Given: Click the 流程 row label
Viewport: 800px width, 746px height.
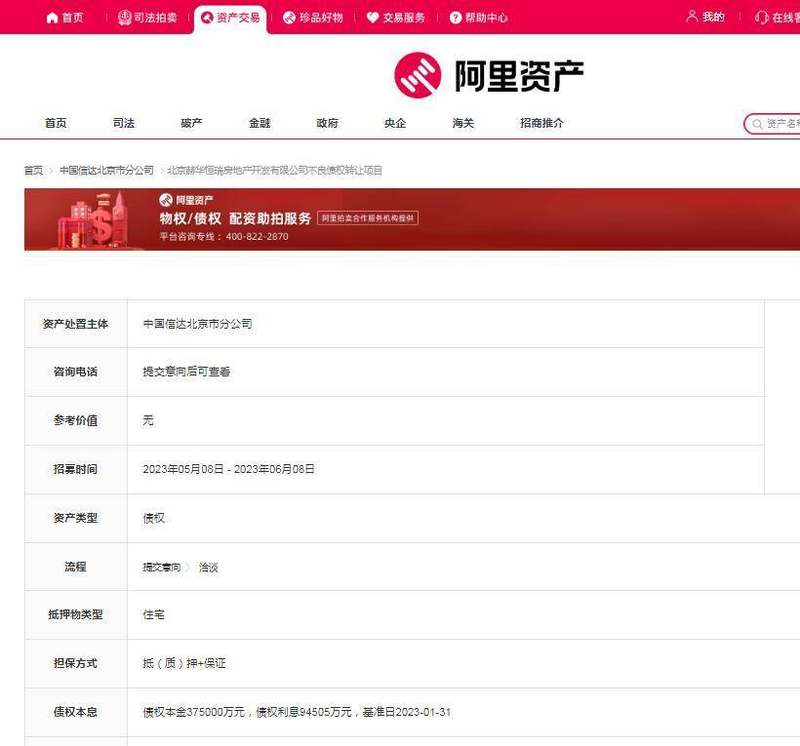Looking at the screenshot, I should tap(76, 567).
